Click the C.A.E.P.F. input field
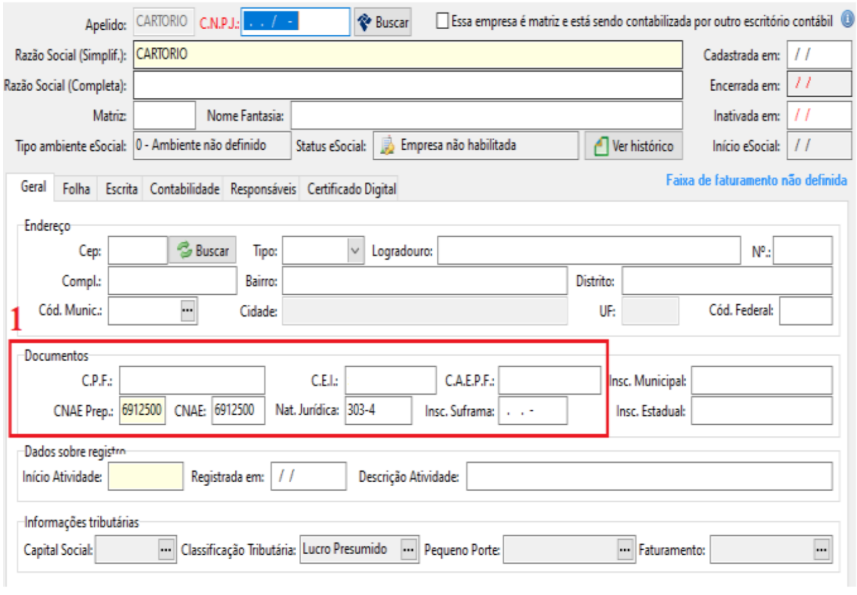 [x=550, y=380]
